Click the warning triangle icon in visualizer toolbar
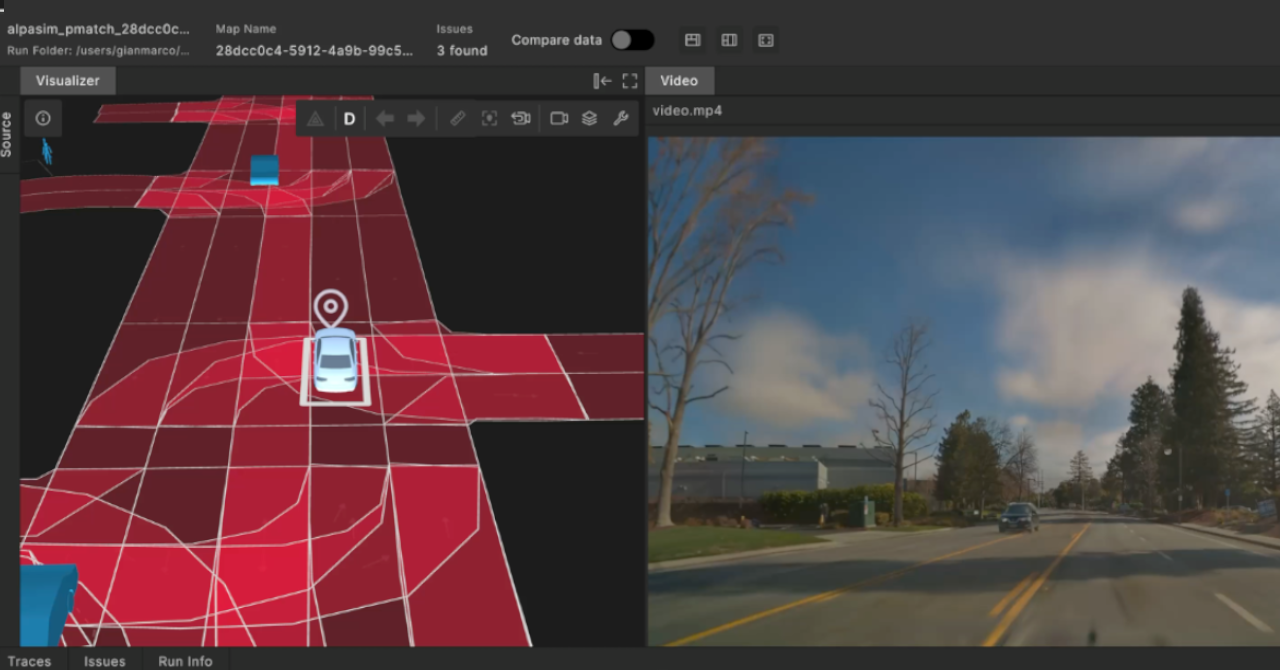This screenshot has height=670, width=1280. point(315,119)
